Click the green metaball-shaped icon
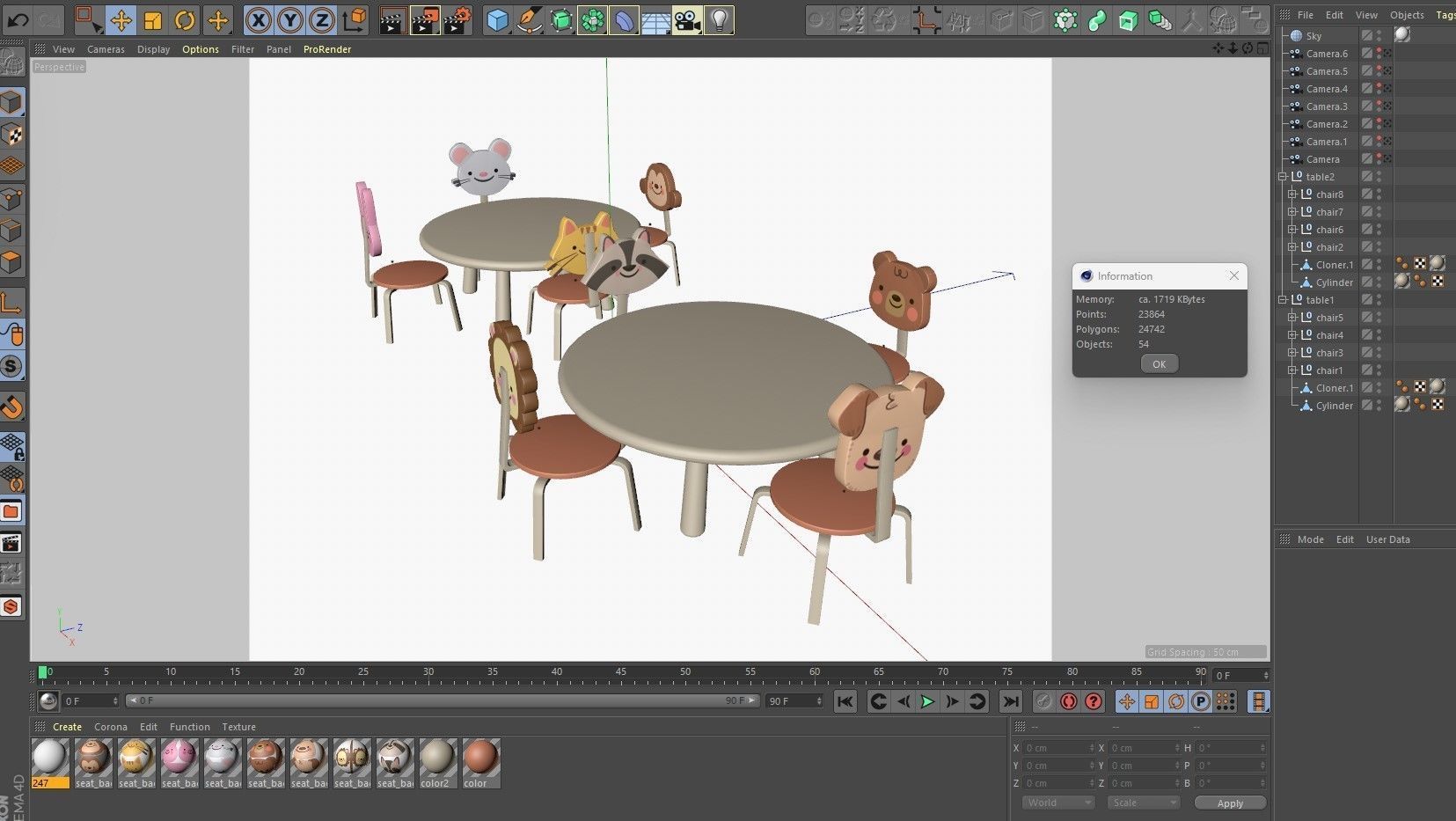Image resolution: width=1456 pixels, height=821 pixels. tap(1097, 19)
